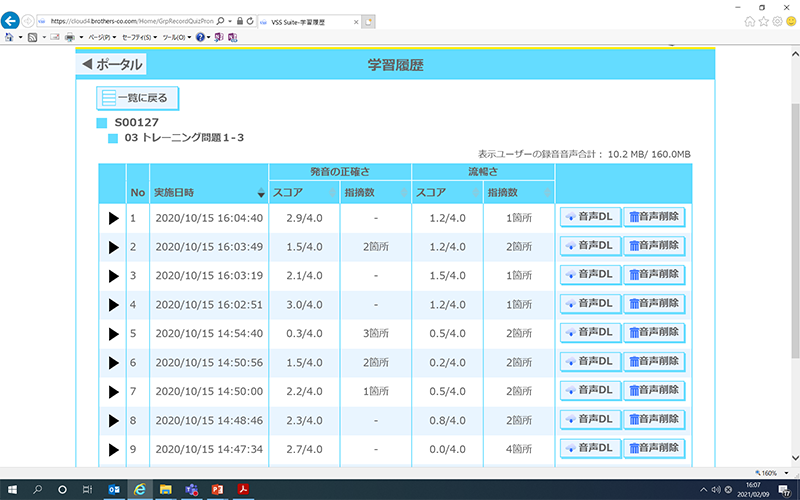Click the ポータル back button
The image size is (800, 500).
tap(112, 65)
